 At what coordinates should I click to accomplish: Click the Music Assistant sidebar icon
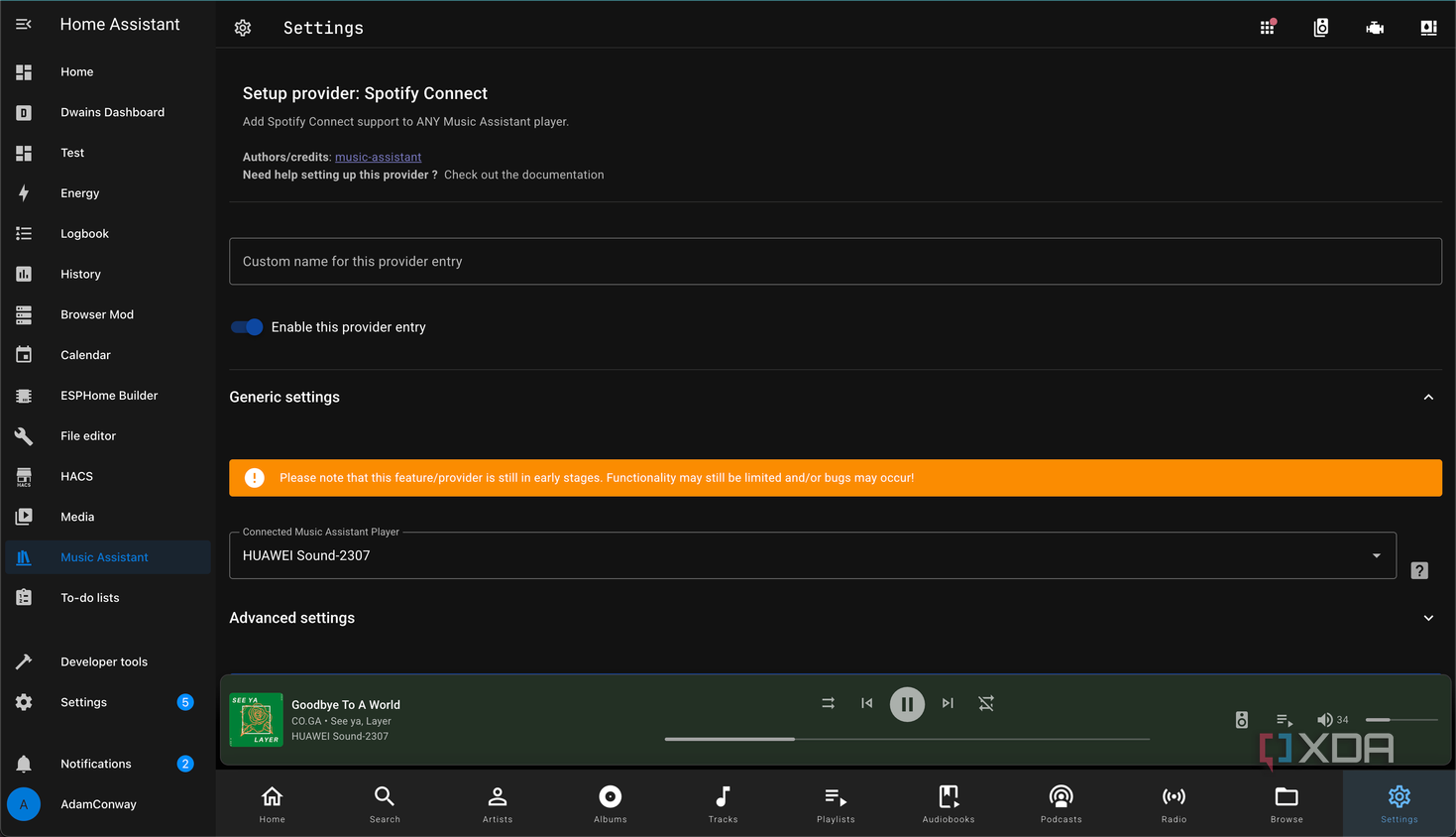[x=24, y=557]
